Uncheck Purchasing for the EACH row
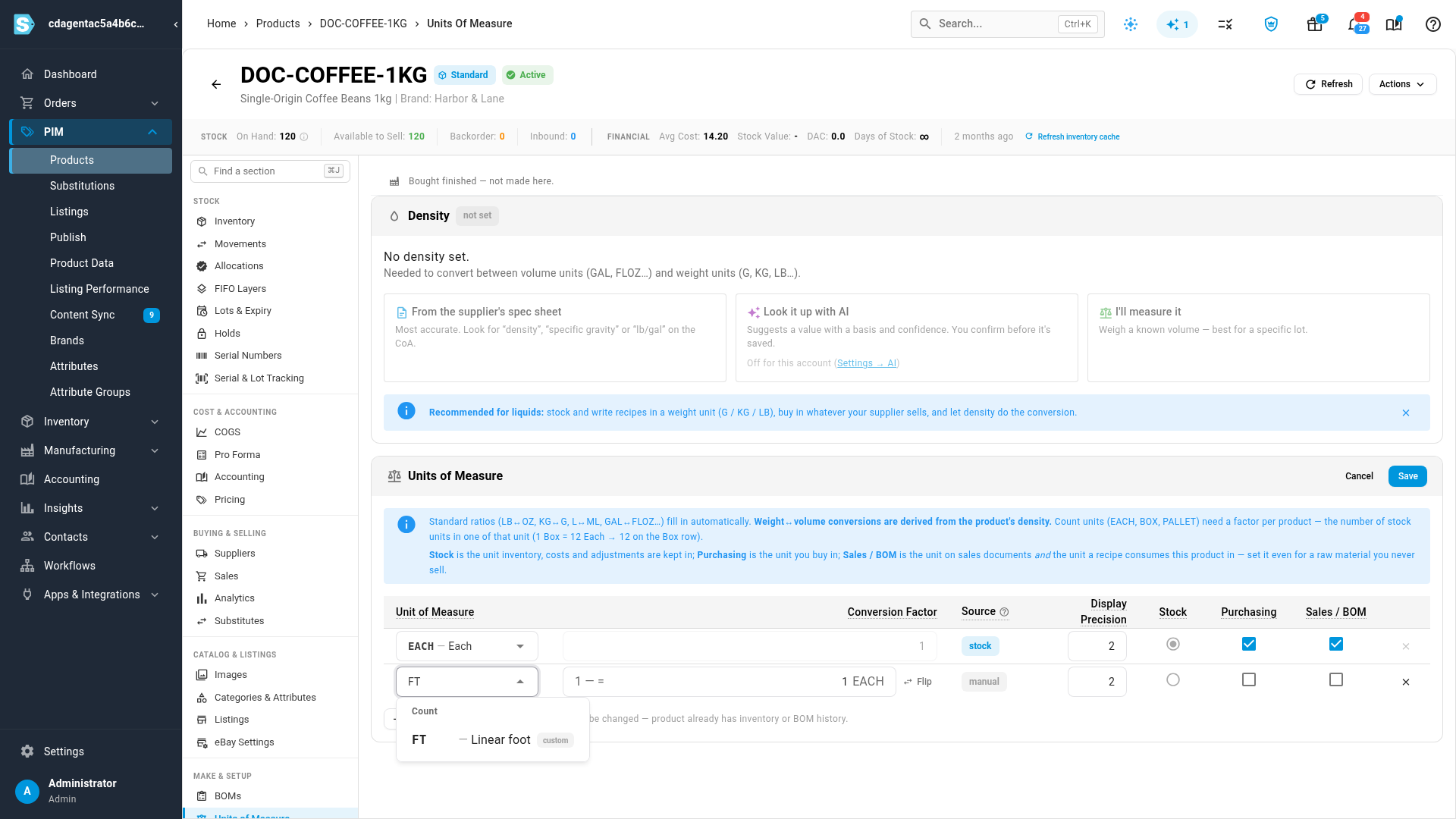Viewport: 1456px width, 819px height. pos(1249,644)
